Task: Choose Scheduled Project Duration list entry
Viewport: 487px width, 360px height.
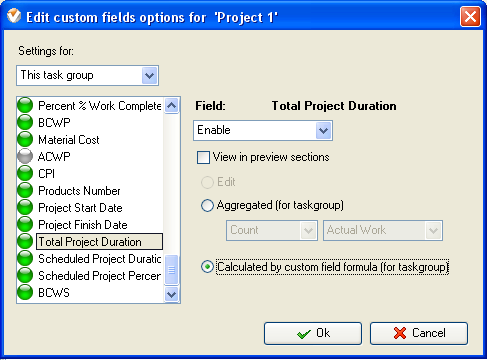Action: point(100,259)
